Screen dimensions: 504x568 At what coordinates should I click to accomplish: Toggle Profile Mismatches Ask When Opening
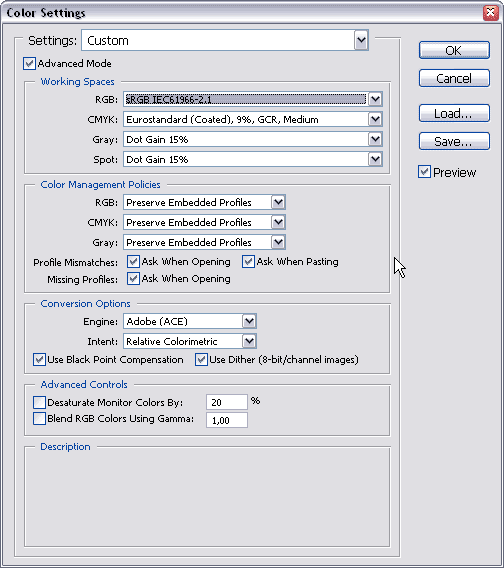point(133,262)
